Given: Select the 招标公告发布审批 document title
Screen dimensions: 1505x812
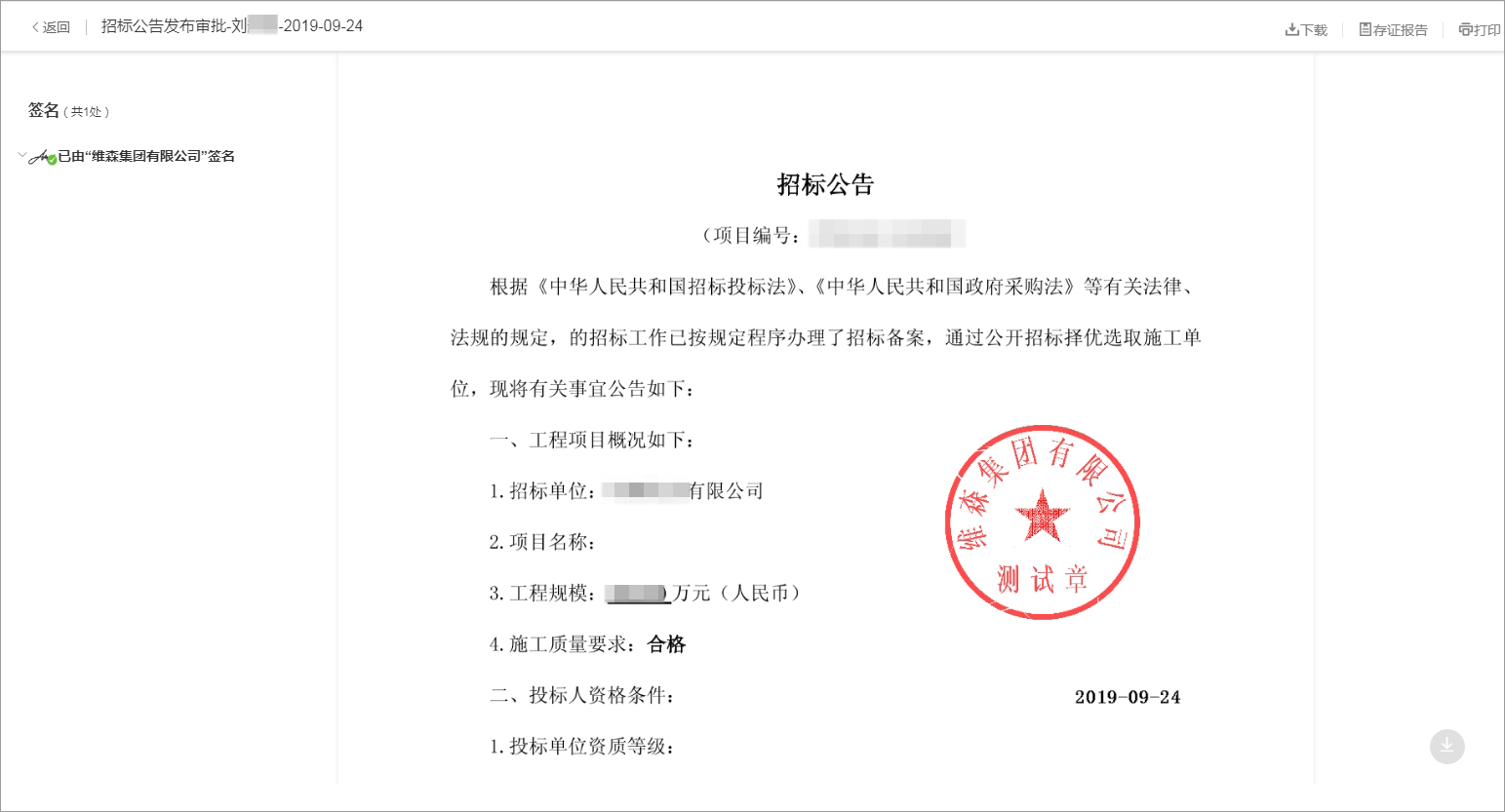Looking at the screenshot, I should point(230,26).
